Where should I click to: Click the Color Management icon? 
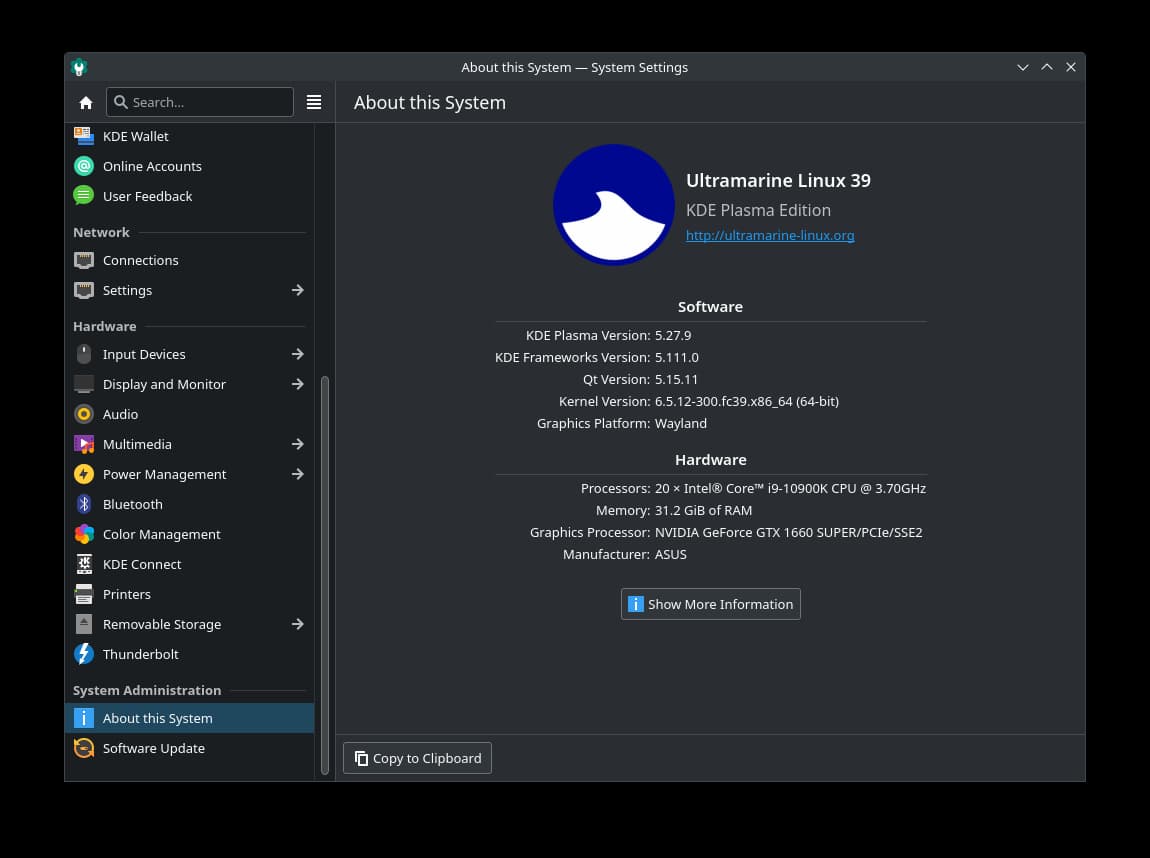click(x=84, y=535)
